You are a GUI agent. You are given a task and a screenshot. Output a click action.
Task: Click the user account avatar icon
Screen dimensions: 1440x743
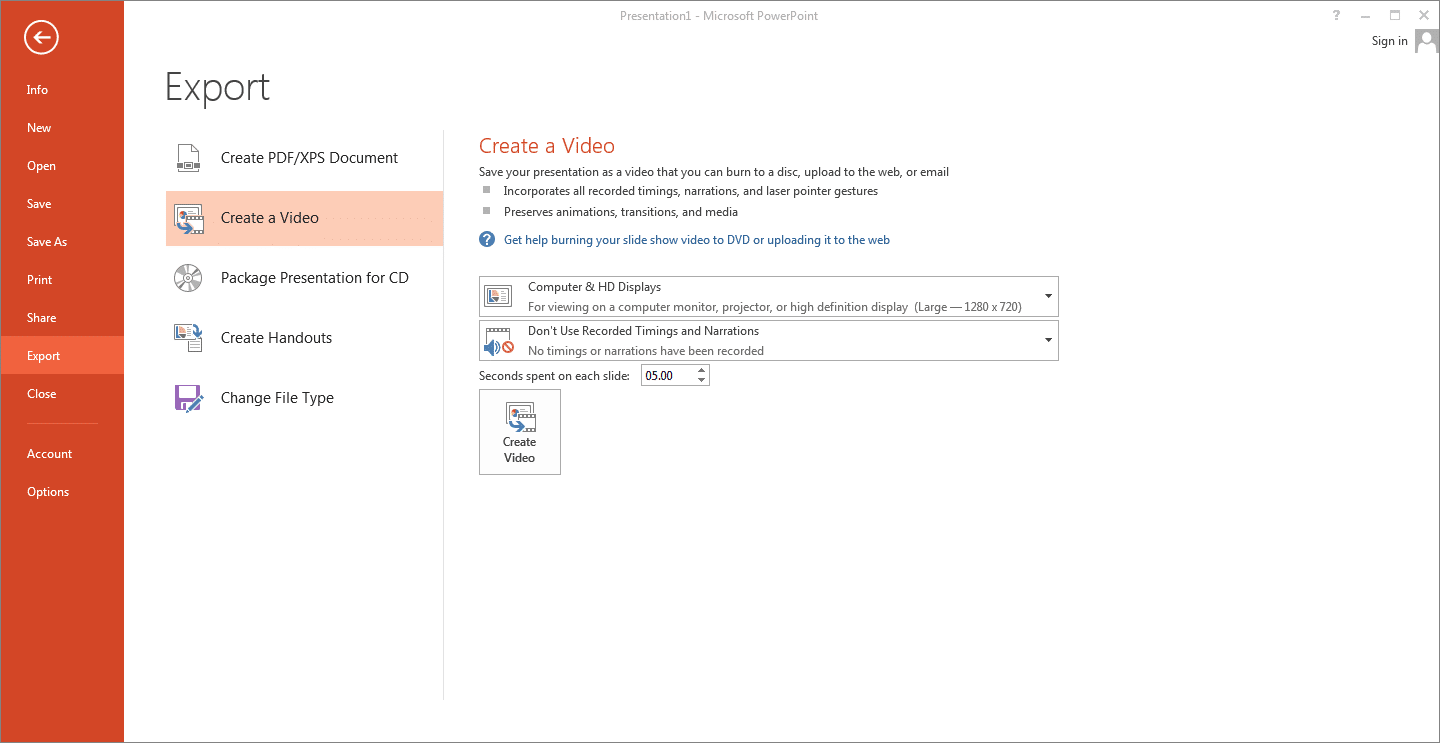point(1427,40)
